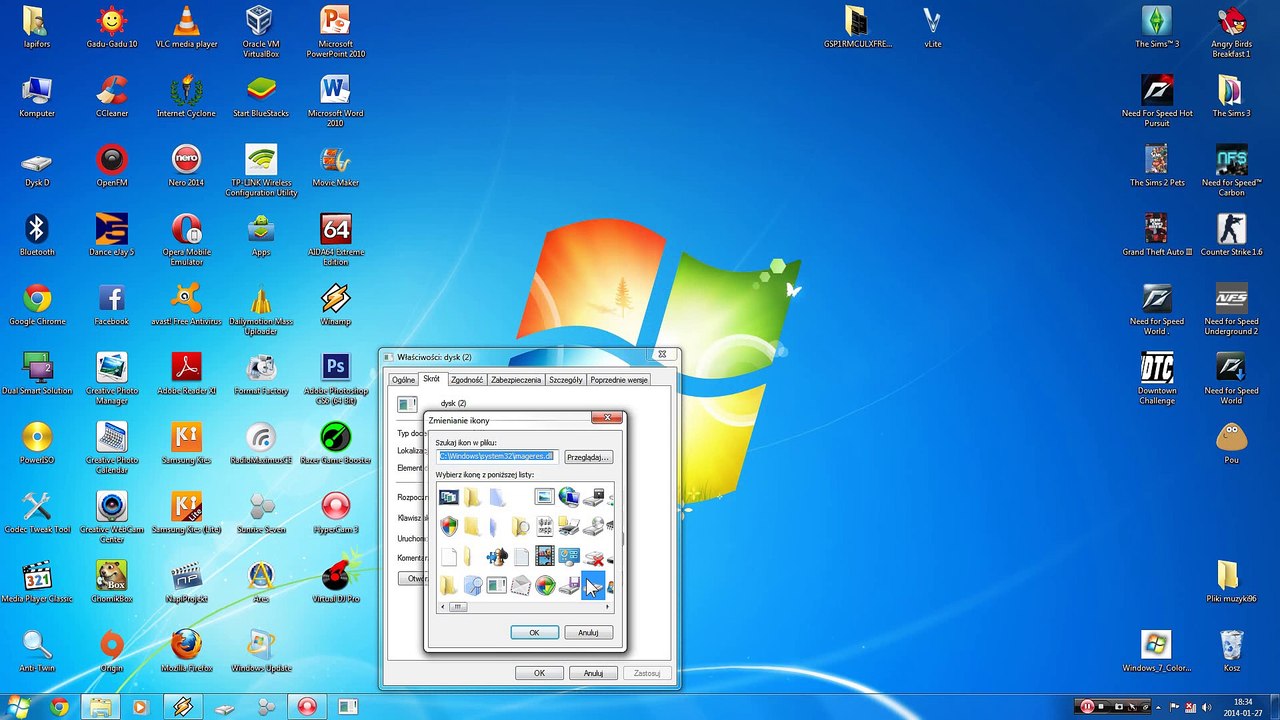Cancel the Zmienianie ikony dialog with Anuluj

588,633
